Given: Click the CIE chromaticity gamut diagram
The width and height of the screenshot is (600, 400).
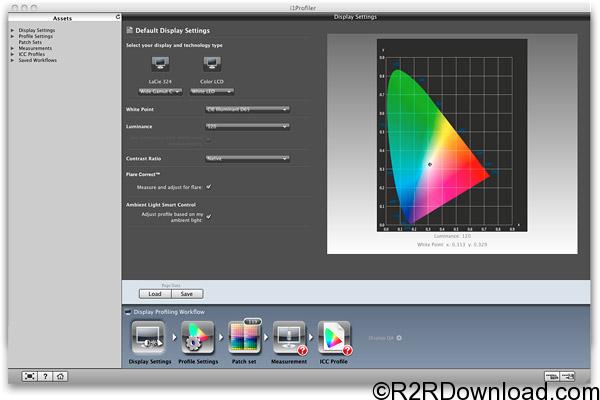Looking at the screenshot, I should pos(452,135).
